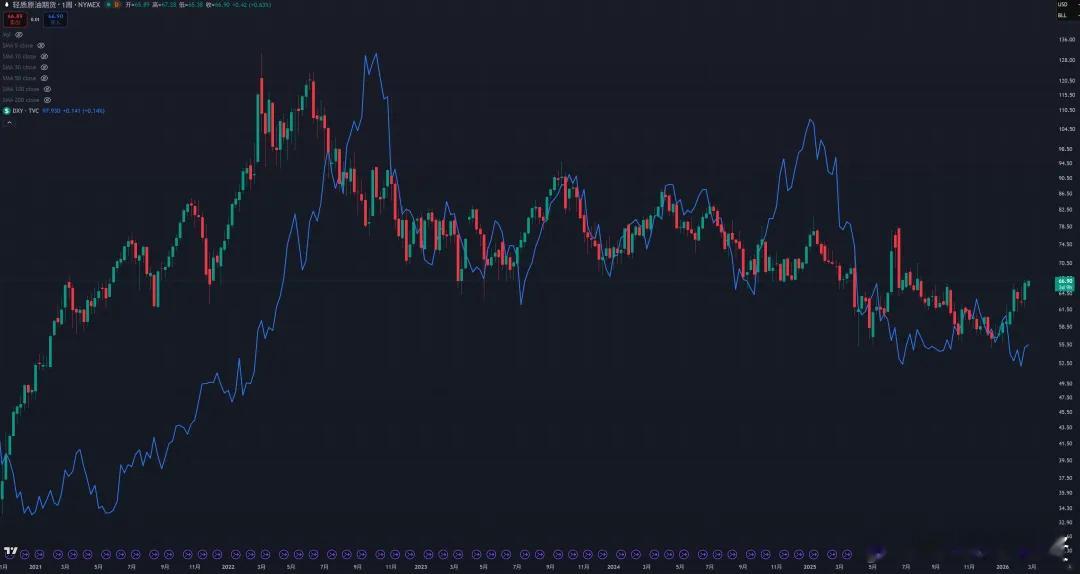Toggle the eye icon beside SMA 50 close

pyautogui.click(x=44, y=78)
